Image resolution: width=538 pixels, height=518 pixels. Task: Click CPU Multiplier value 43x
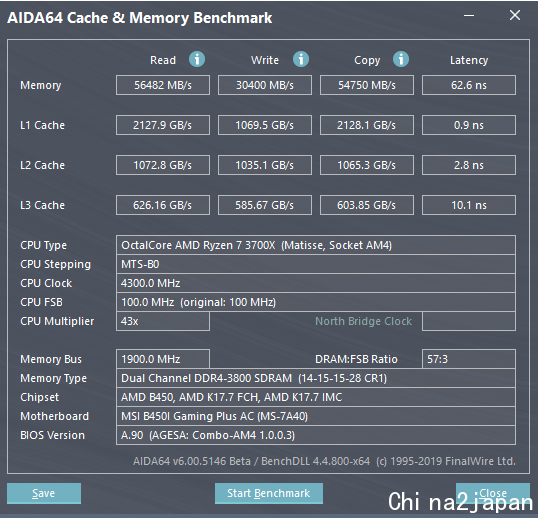click(163, 321)
